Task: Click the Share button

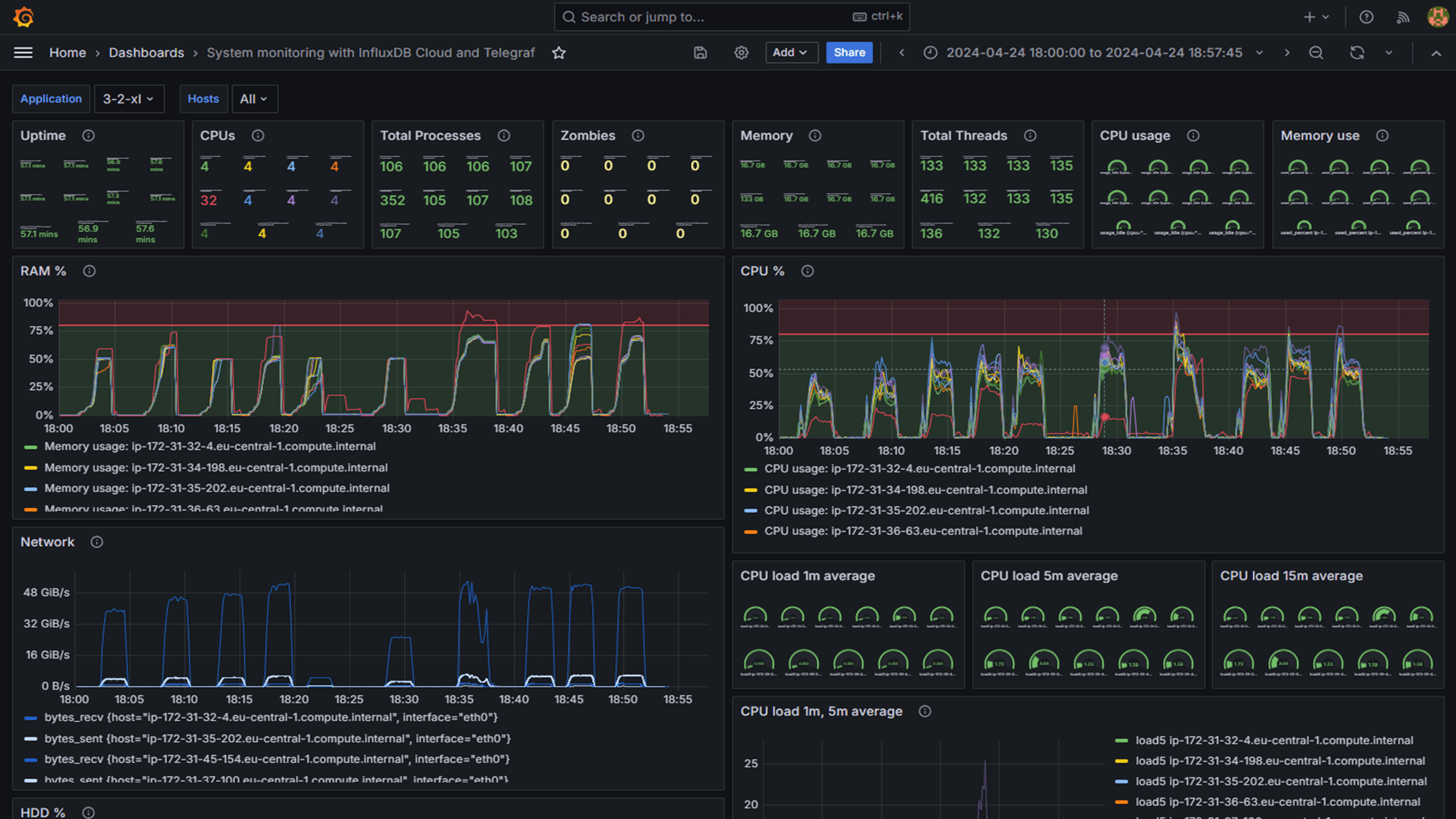Action: point(849,52)
